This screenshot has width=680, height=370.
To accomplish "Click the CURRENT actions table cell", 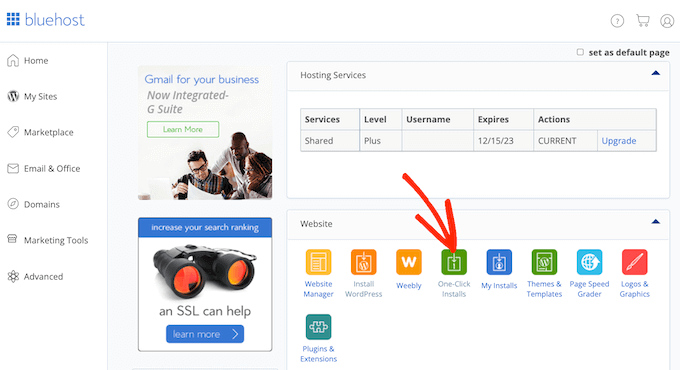I will (566, 141).
